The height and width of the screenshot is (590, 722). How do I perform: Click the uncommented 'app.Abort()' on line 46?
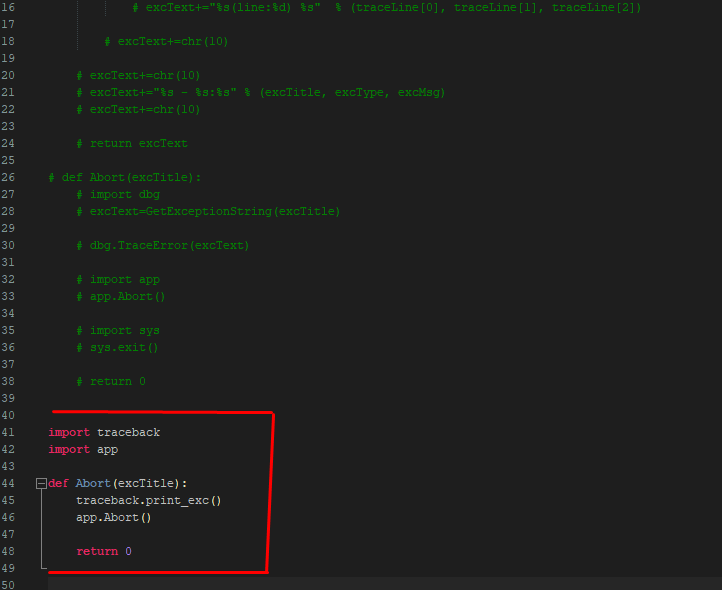(113, 517)
